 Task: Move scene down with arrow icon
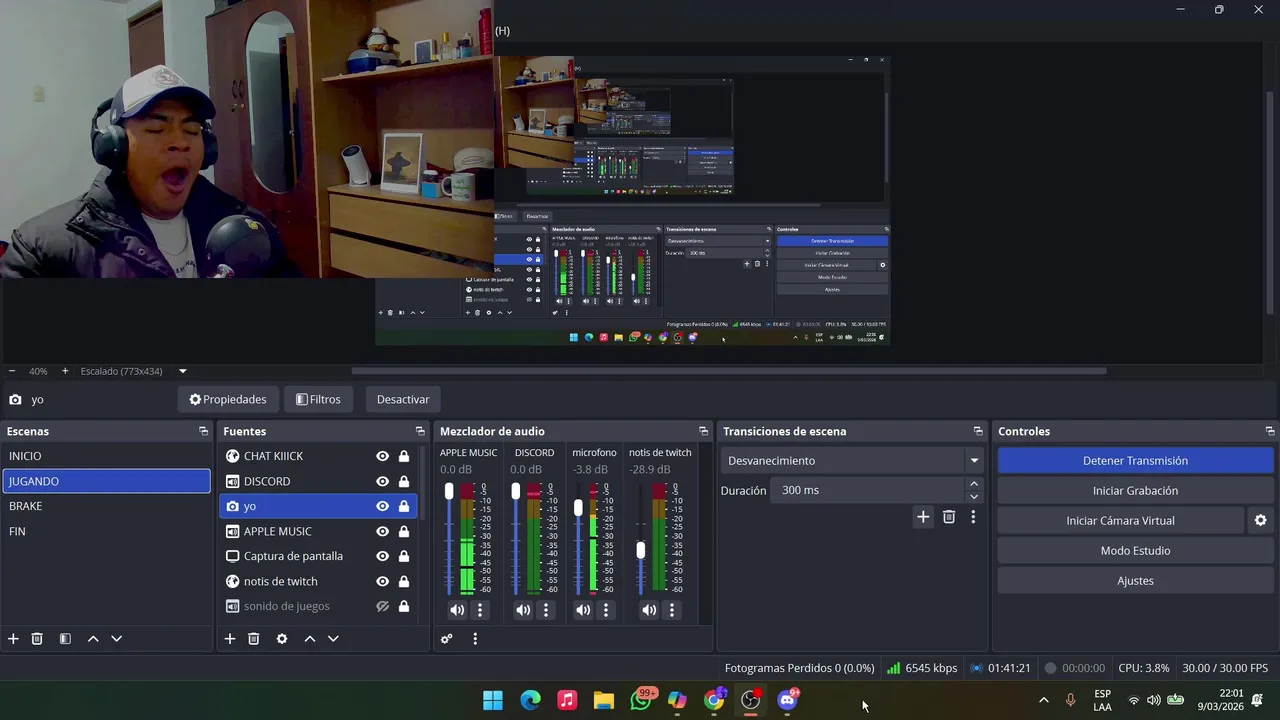(x=116, y=639)
